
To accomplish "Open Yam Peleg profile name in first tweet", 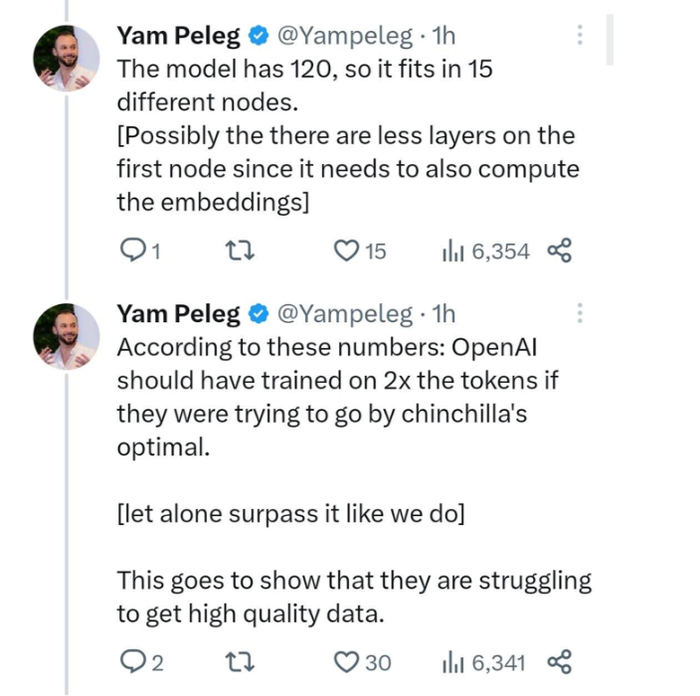I will coord(178,37).
